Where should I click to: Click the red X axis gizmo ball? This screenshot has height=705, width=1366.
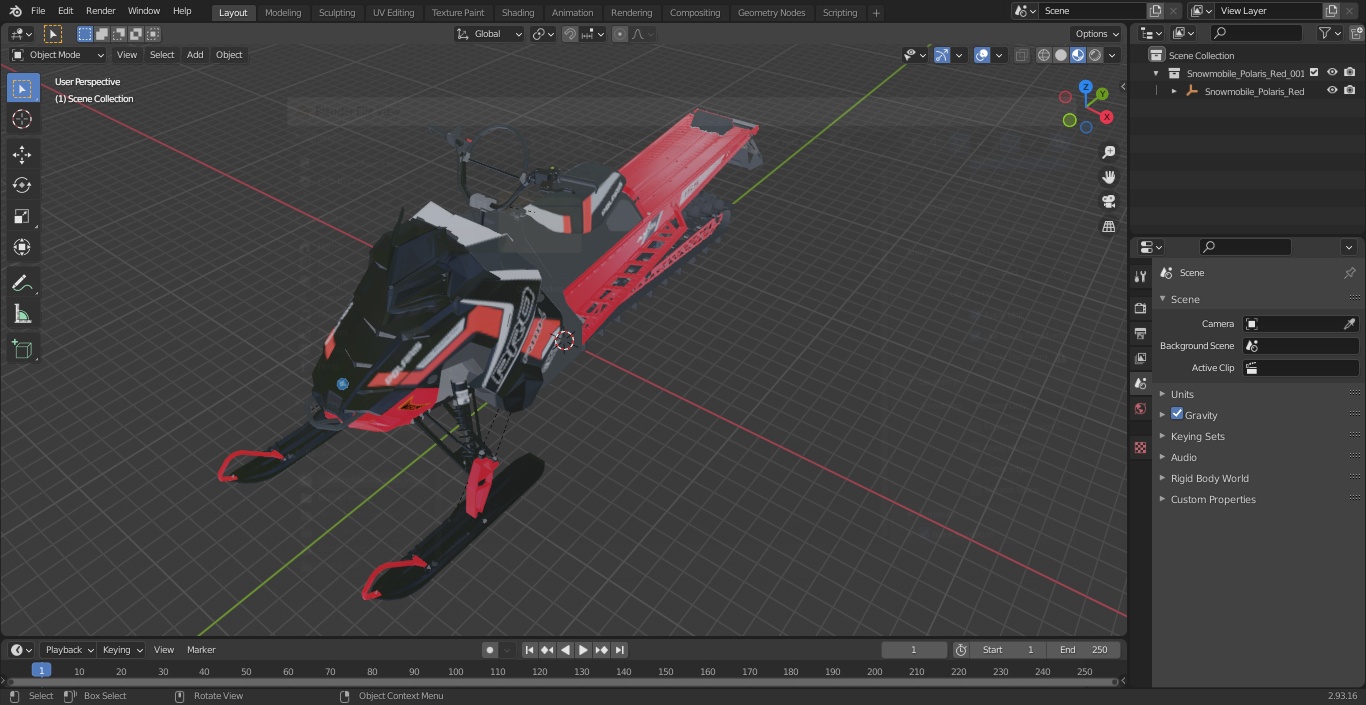coord(1107,117)
